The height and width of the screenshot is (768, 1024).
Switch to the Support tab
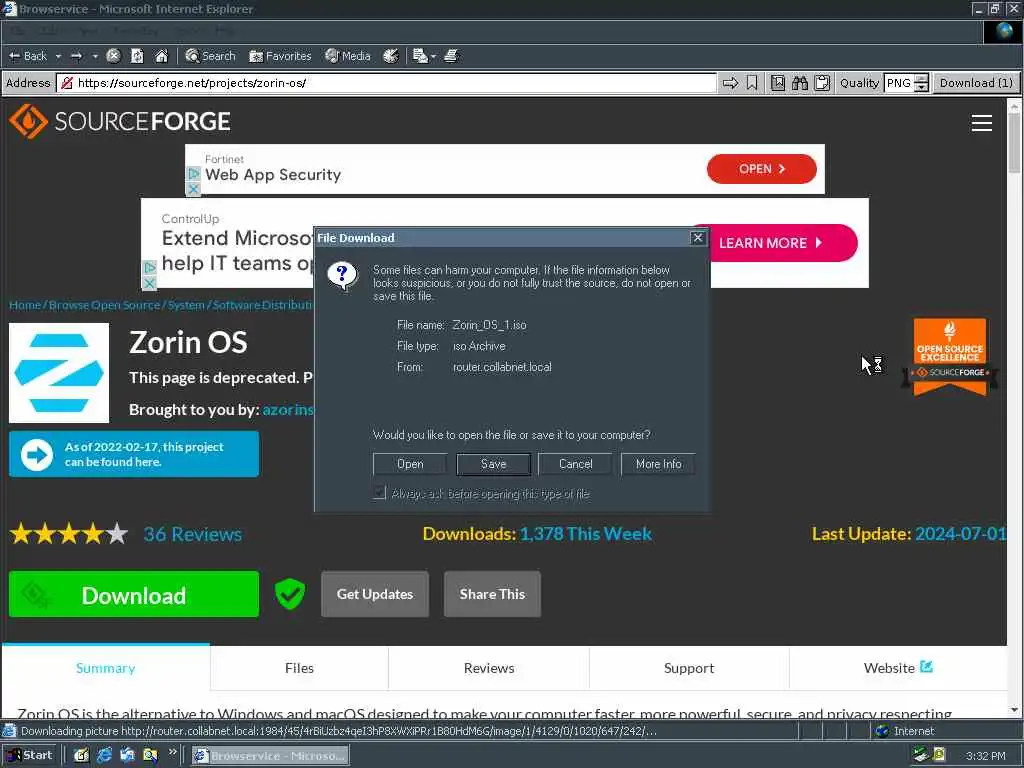click(689, 668)
